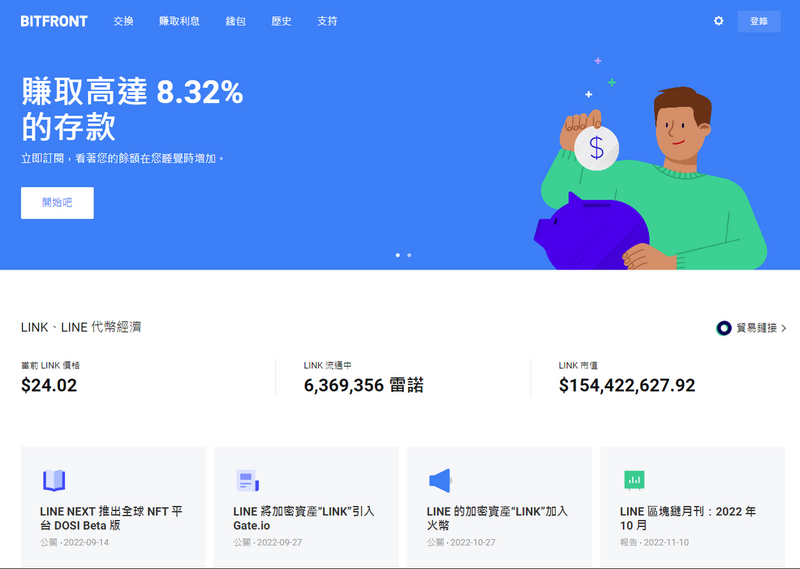Click the LINK circular token icon
Viewport: 800px width, 569px height.
coord(723,328)
